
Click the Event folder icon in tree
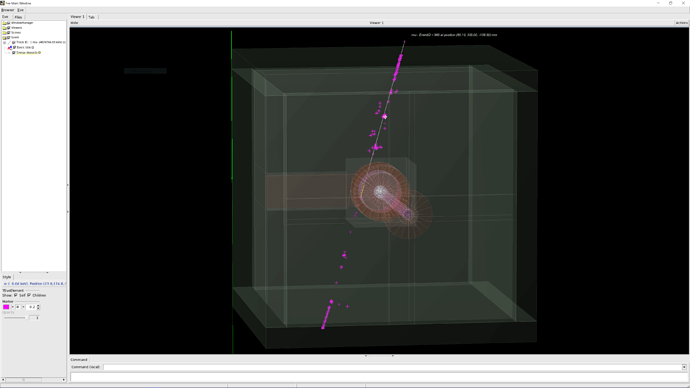point(4,38)
